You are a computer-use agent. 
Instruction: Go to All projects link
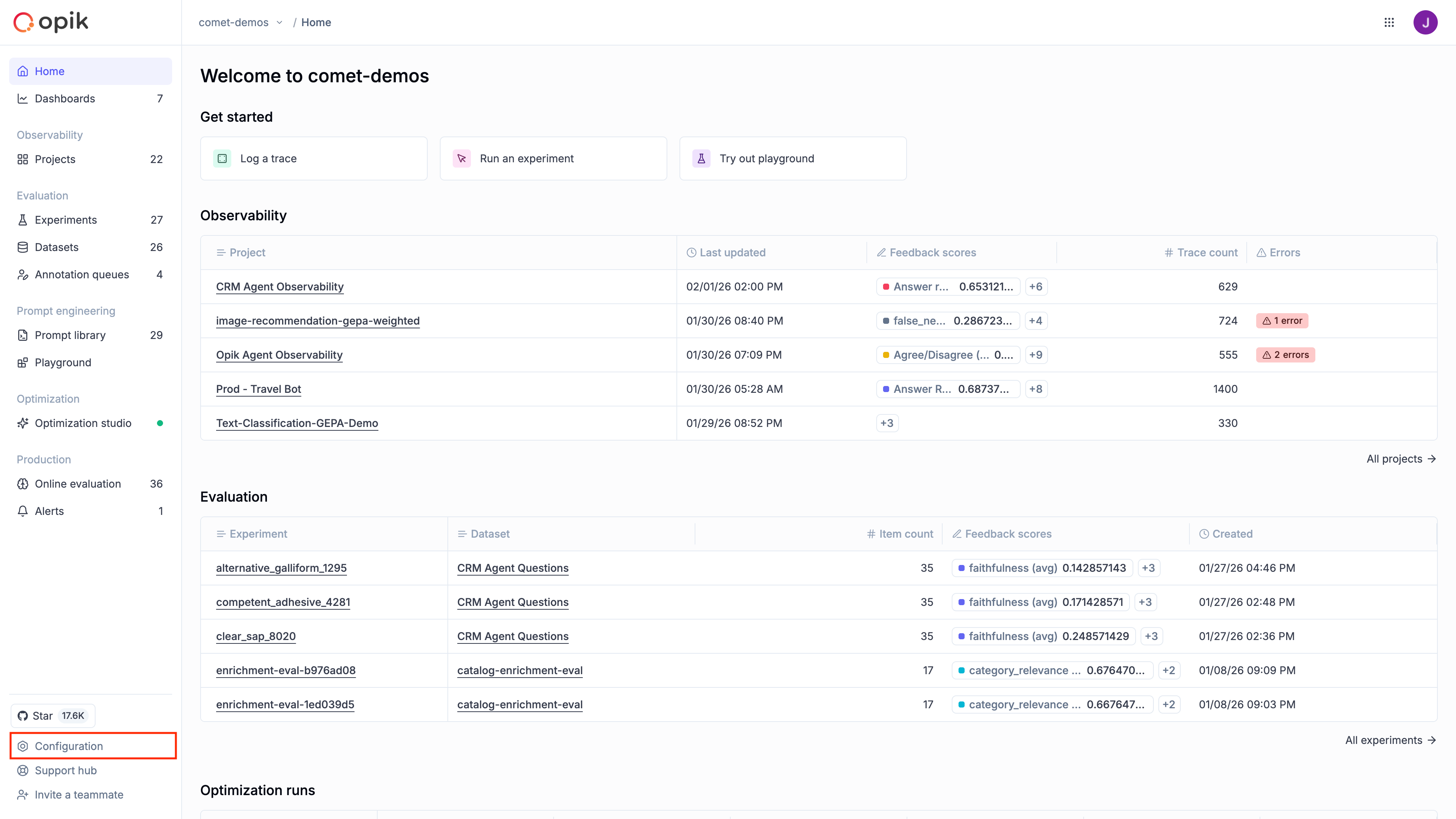[x=1401, y=459]
